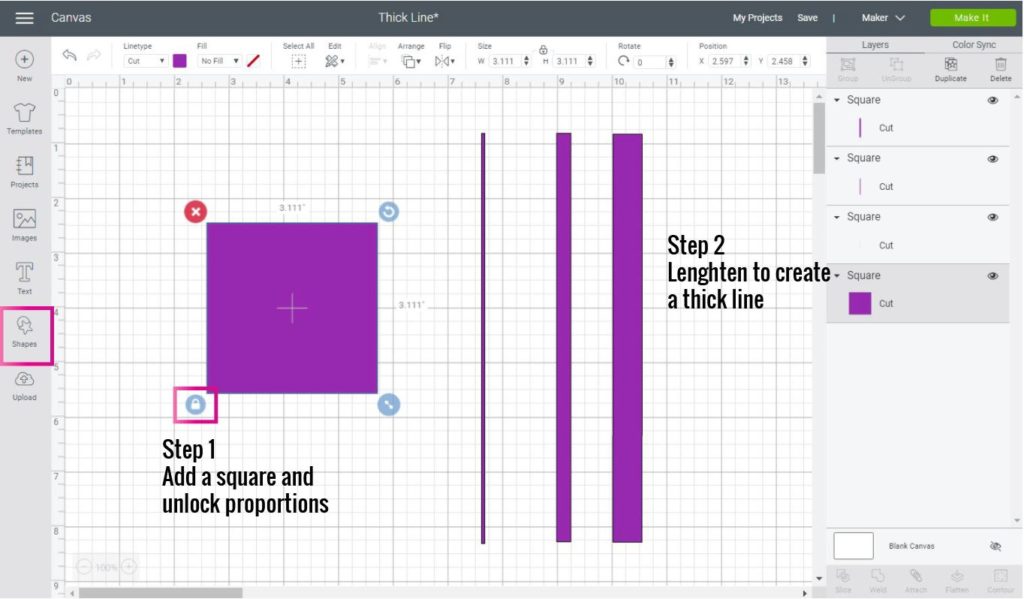Adjust the width stepper arrows
The image size is (1024, 599).
pyautogui.click(x=526, y=61)
